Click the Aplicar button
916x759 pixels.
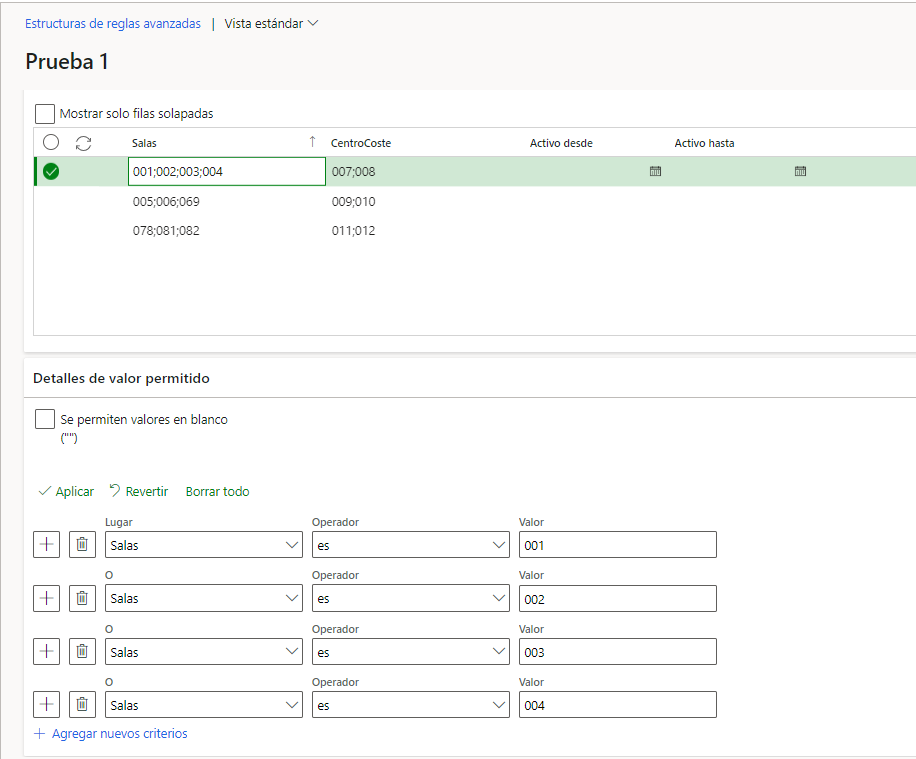[x=66, y=491]
